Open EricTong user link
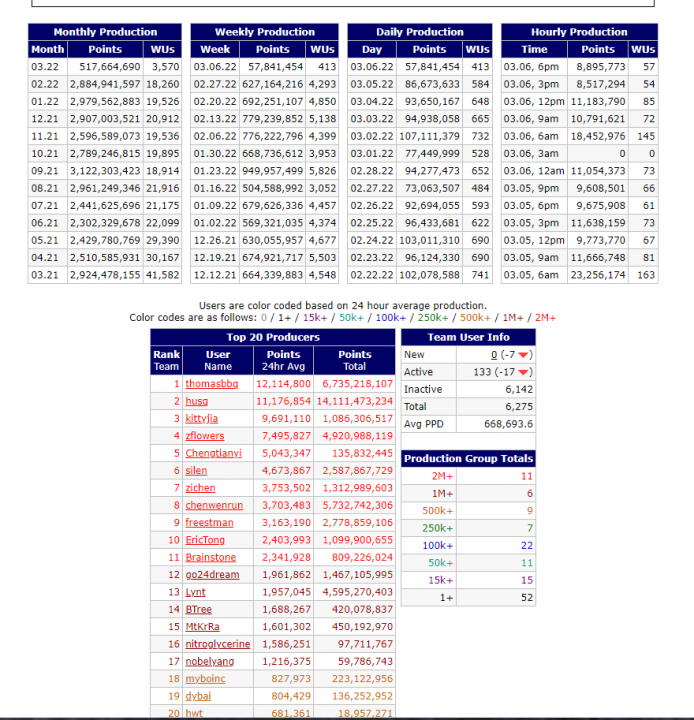 coord(205,540)
